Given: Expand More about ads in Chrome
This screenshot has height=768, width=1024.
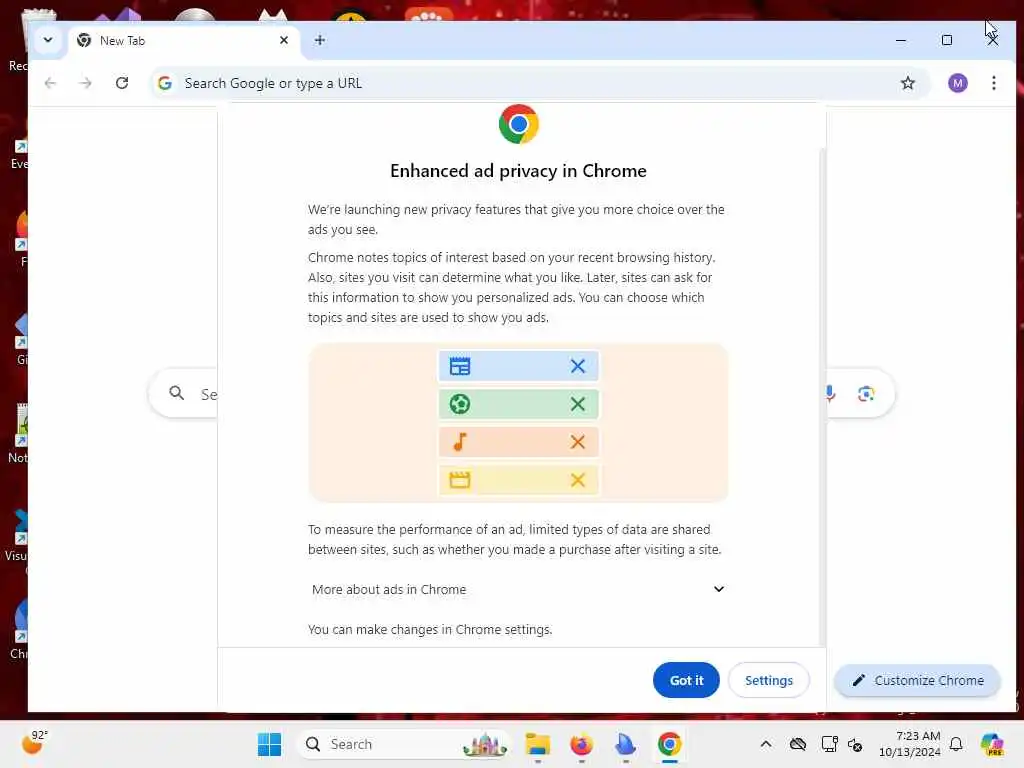Looking at the screenshot, I should 518,589.
